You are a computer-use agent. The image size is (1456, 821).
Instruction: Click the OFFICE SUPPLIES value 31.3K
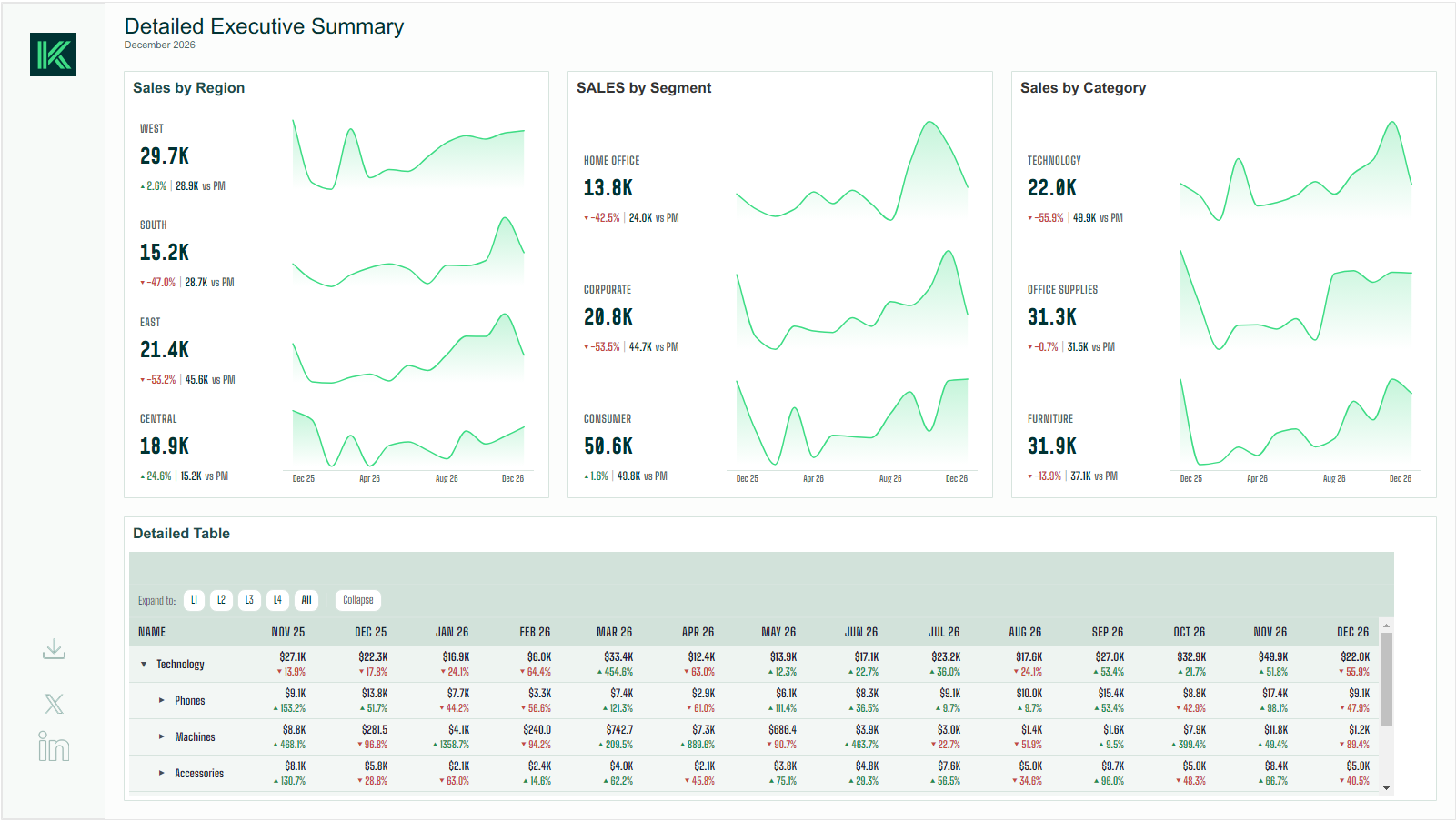coord(1052,317)
